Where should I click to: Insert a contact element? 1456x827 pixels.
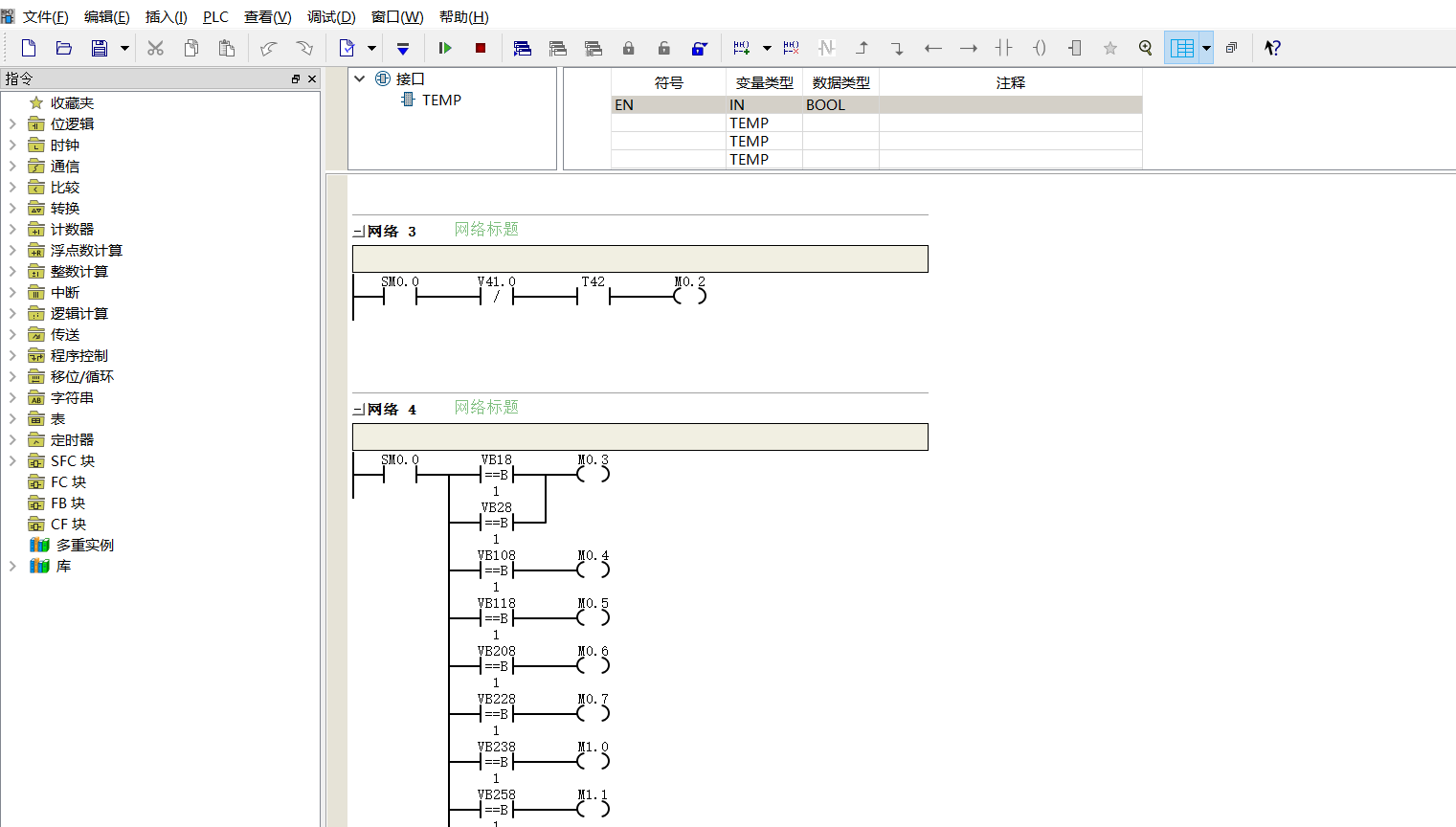1004,48
